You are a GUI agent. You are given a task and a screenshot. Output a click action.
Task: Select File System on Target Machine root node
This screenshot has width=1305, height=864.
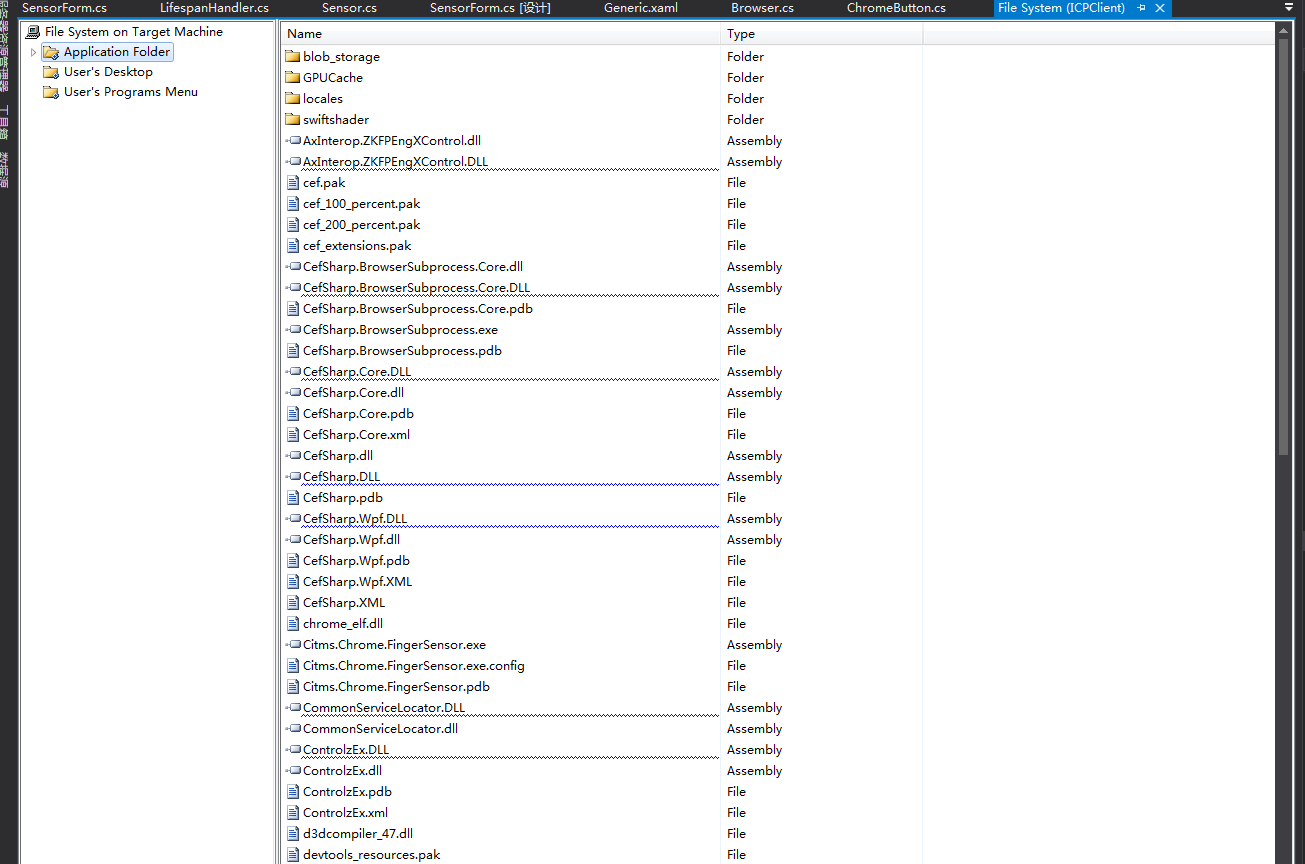pyautogui.click(x=134, y=32)
